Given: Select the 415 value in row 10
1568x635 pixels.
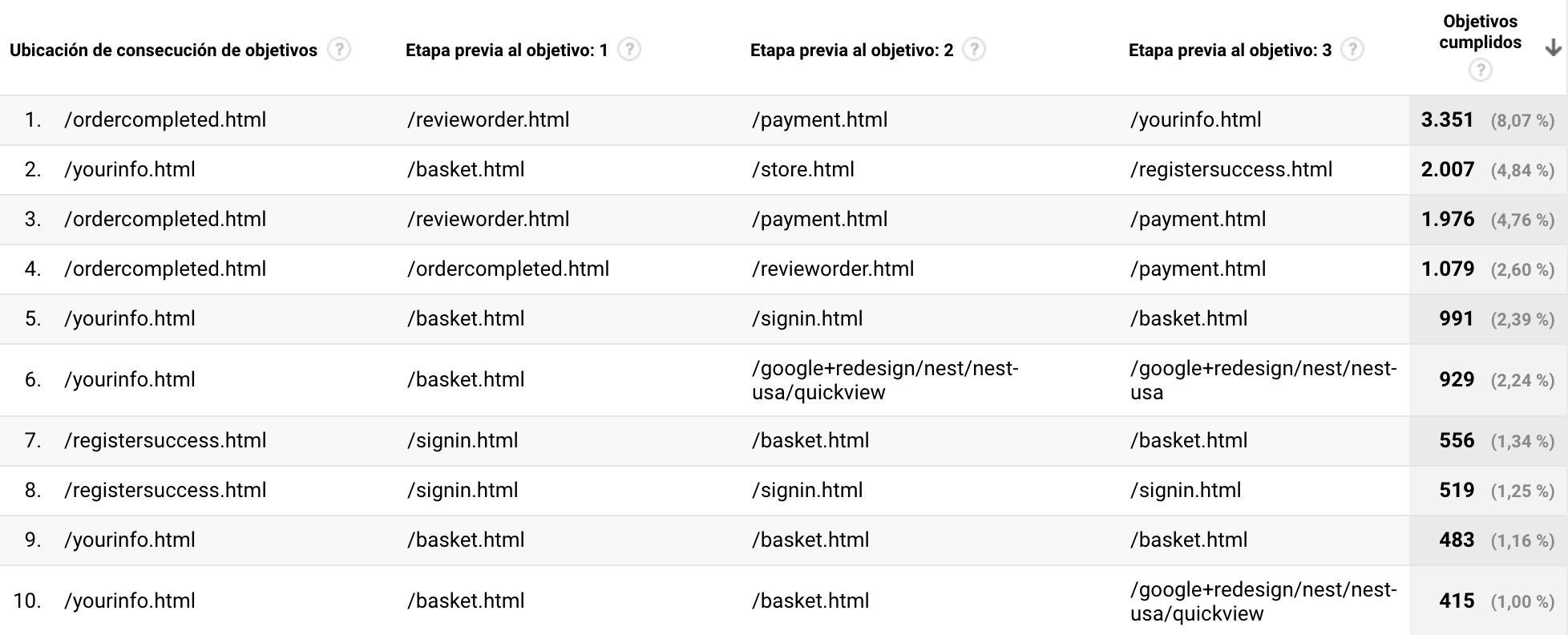Looking at the screenshot, I should point(1457,601).
